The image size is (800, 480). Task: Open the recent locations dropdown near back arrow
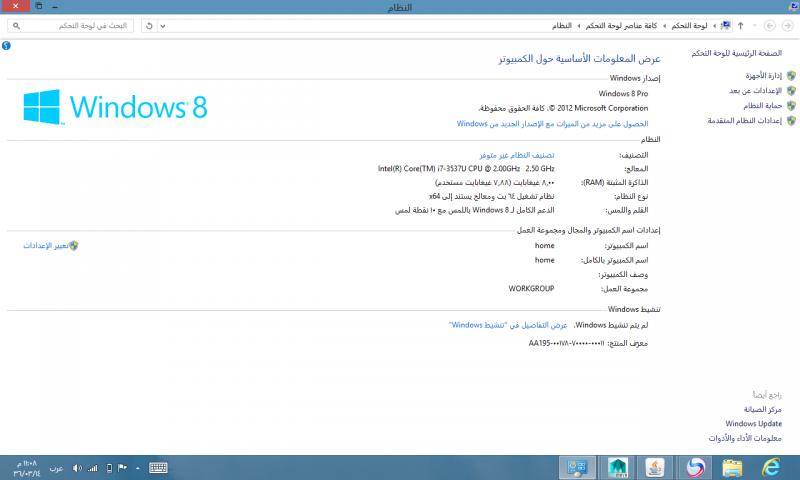click(x=755, y=26)
